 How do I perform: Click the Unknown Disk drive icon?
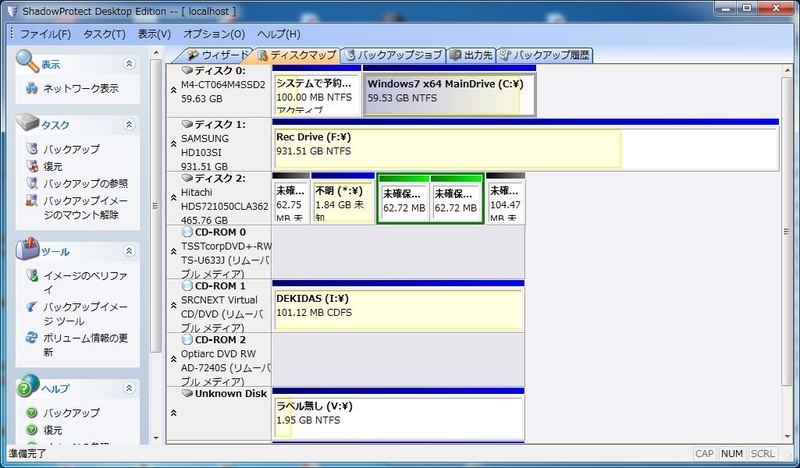(187, 393)
